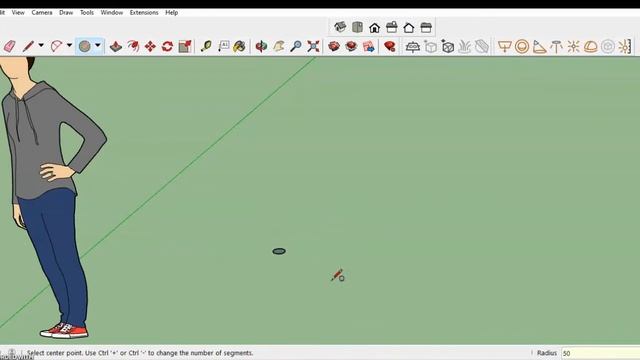
Task: Open the Window menu
Action: [x=111, y=13]
